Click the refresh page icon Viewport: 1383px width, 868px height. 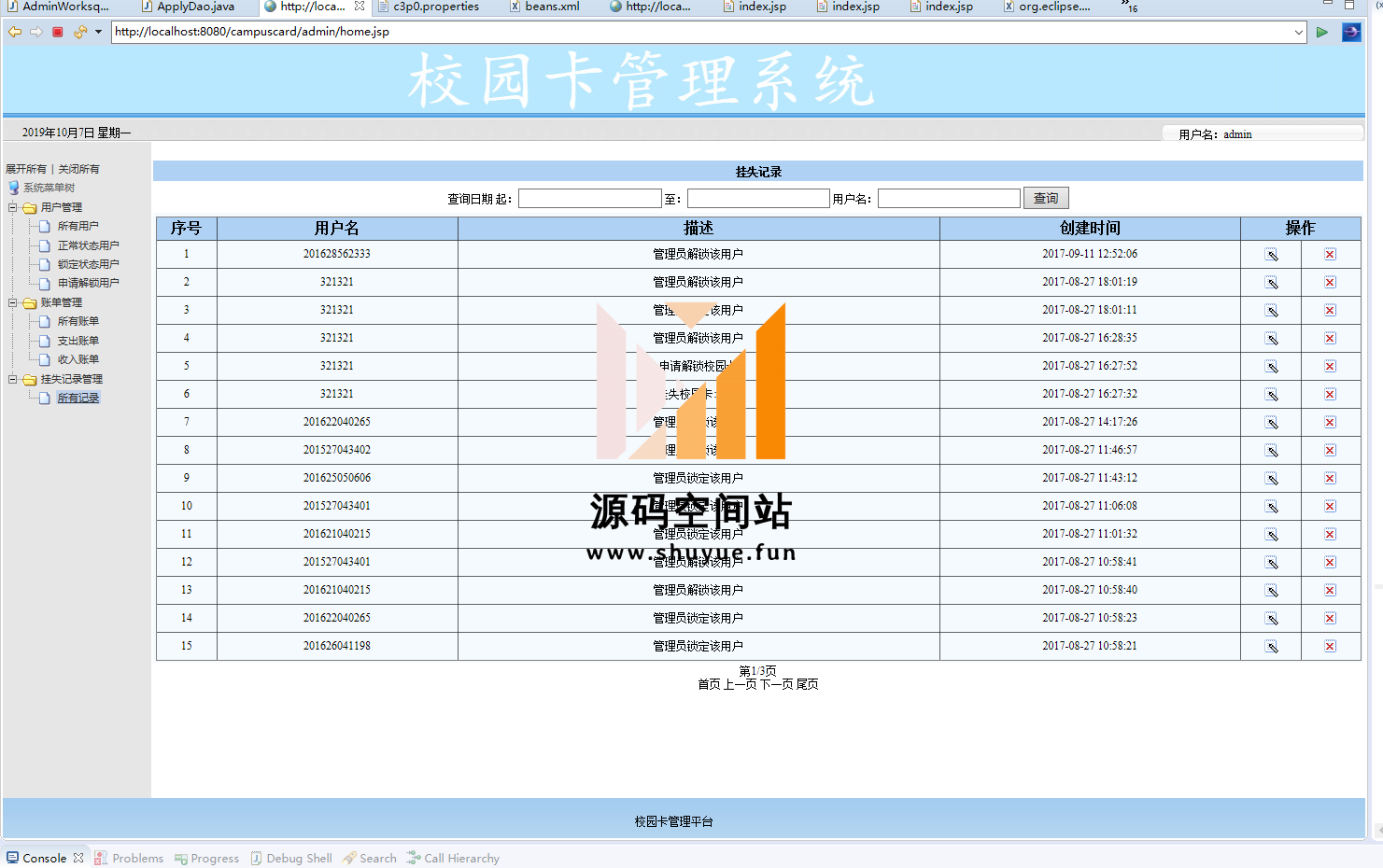[79, 32]
